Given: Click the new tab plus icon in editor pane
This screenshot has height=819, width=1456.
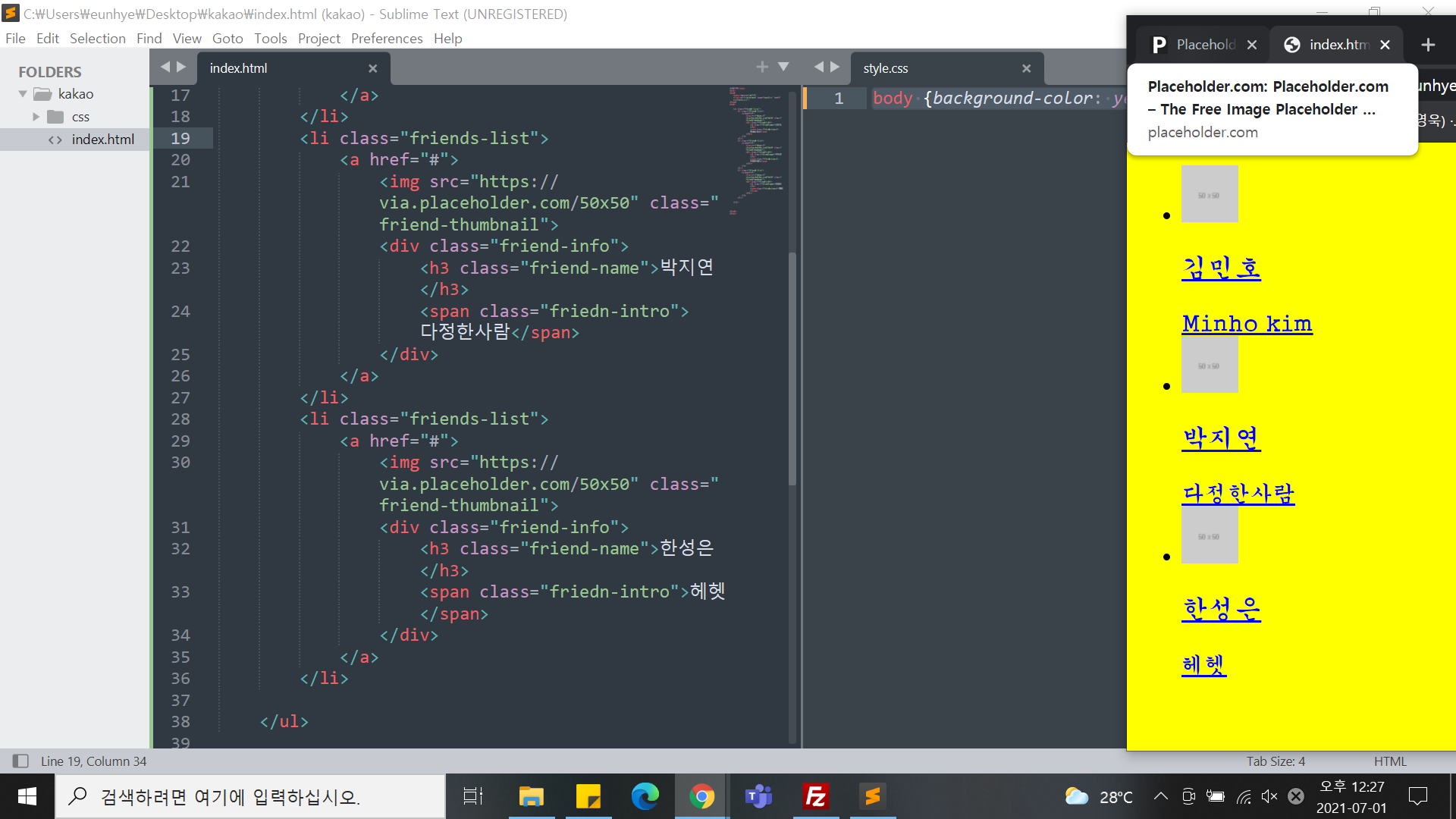Looking at the screenshot, I should (x=762, y=67).
